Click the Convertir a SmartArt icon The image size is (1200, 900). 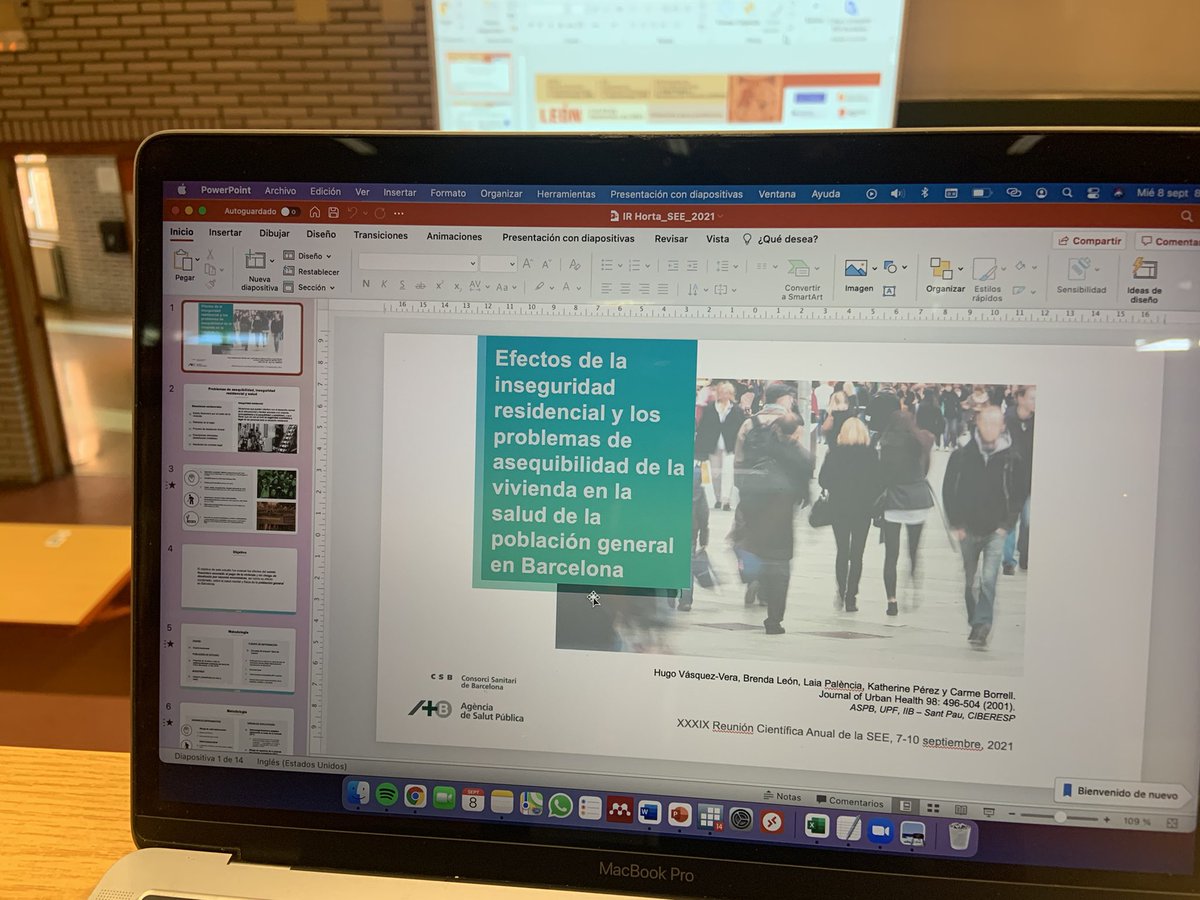coord(798,268)
